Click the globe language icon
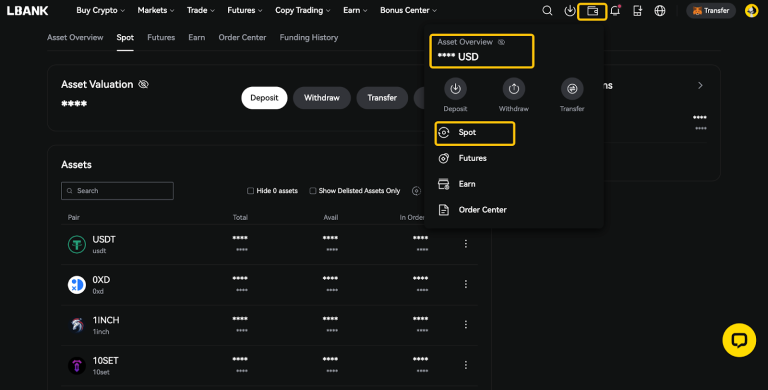Image resolution: width=768 pixels, height=390 pixels. click(660, 10)
